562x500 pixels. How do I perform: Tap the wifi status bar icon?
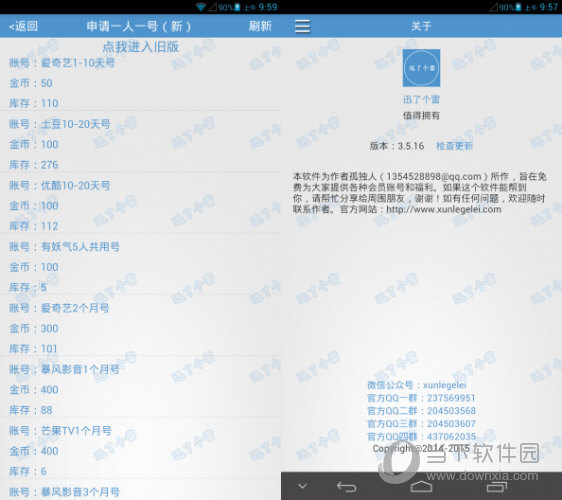(x=201, y=7)
